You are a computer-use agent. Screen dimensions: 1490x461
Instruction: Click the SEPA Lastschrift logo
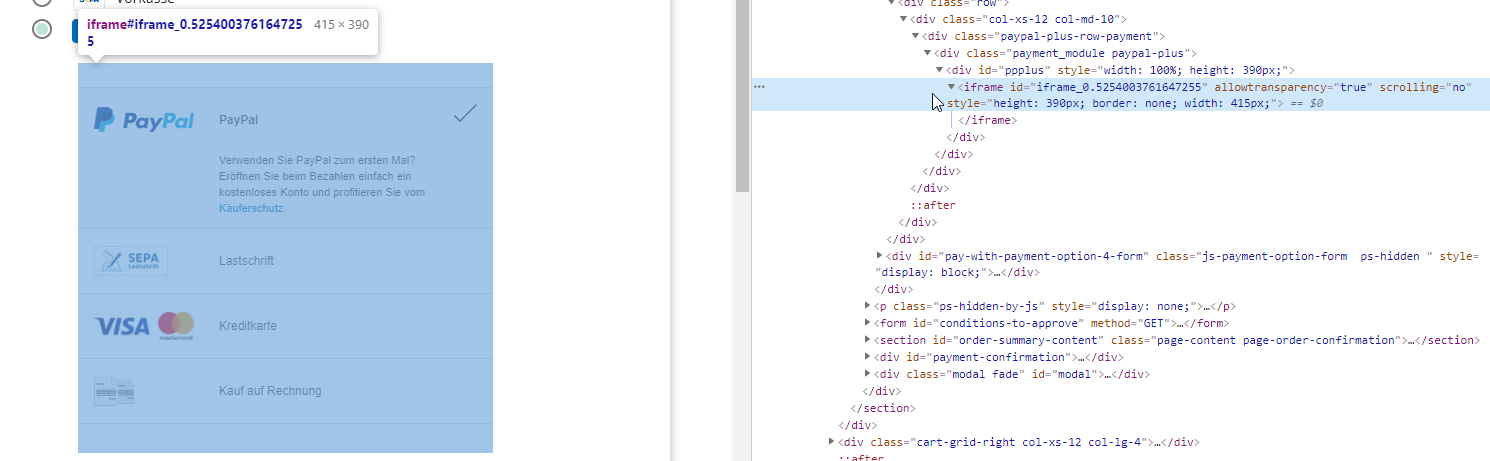(131, 261)
